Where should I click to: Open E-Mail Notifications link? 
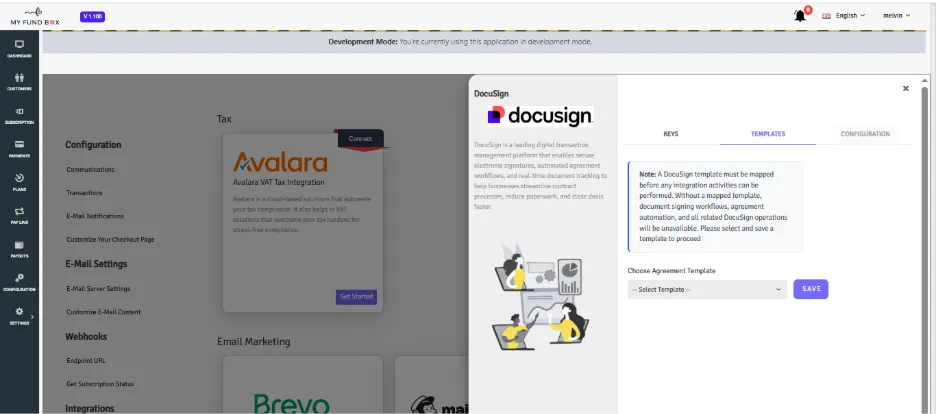pos(95,216)
